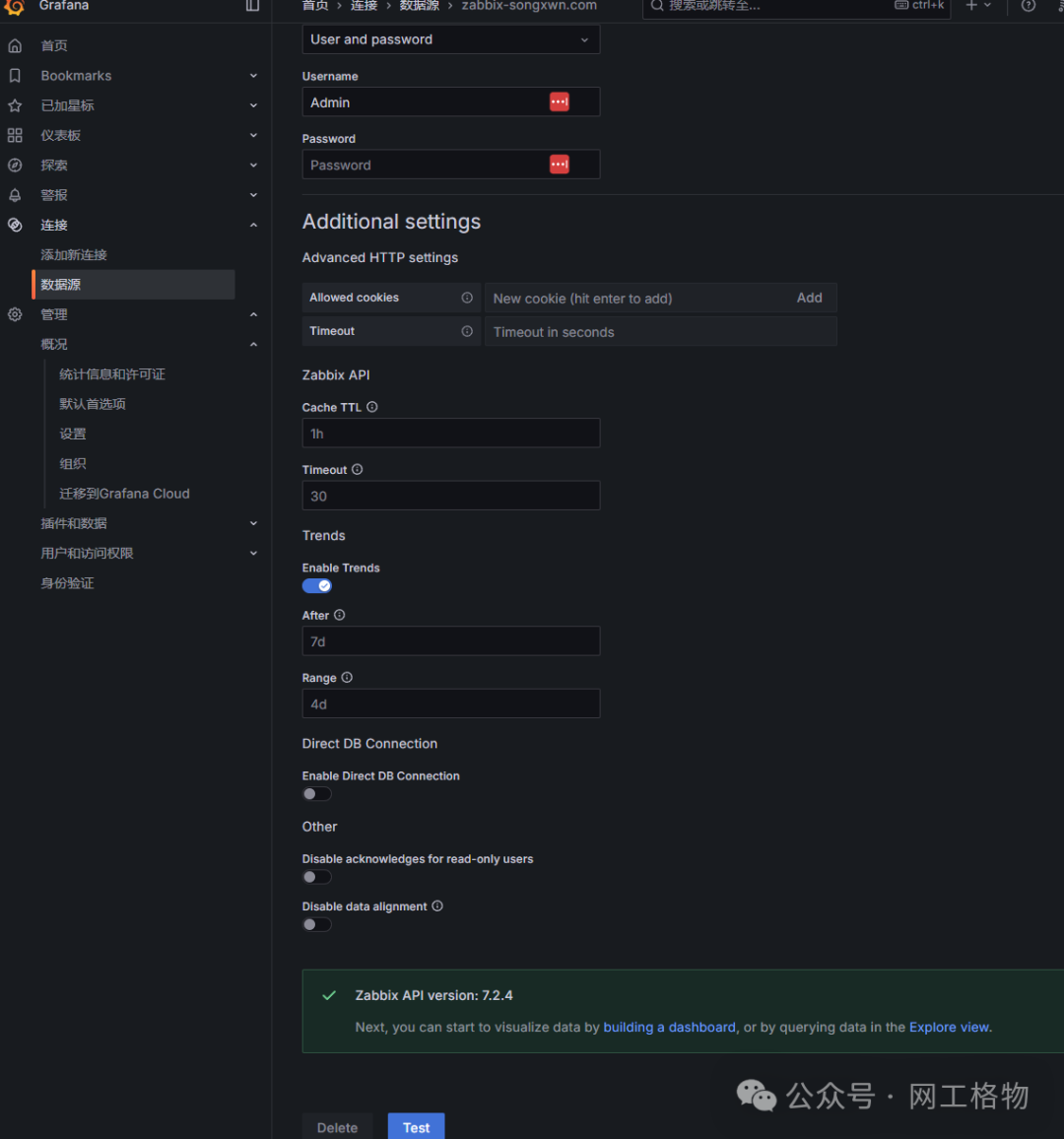Click the Delete button
Screen dimensions: 1064x1139
[337, 1126]
